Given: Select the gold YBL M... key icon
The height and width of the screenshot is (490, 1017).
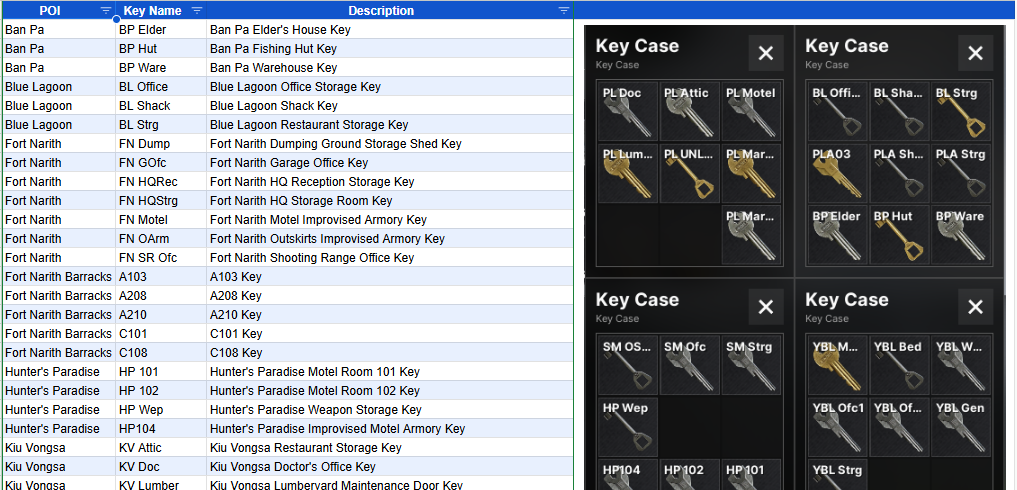Looking at the screenshot, I should click(837, 365).
